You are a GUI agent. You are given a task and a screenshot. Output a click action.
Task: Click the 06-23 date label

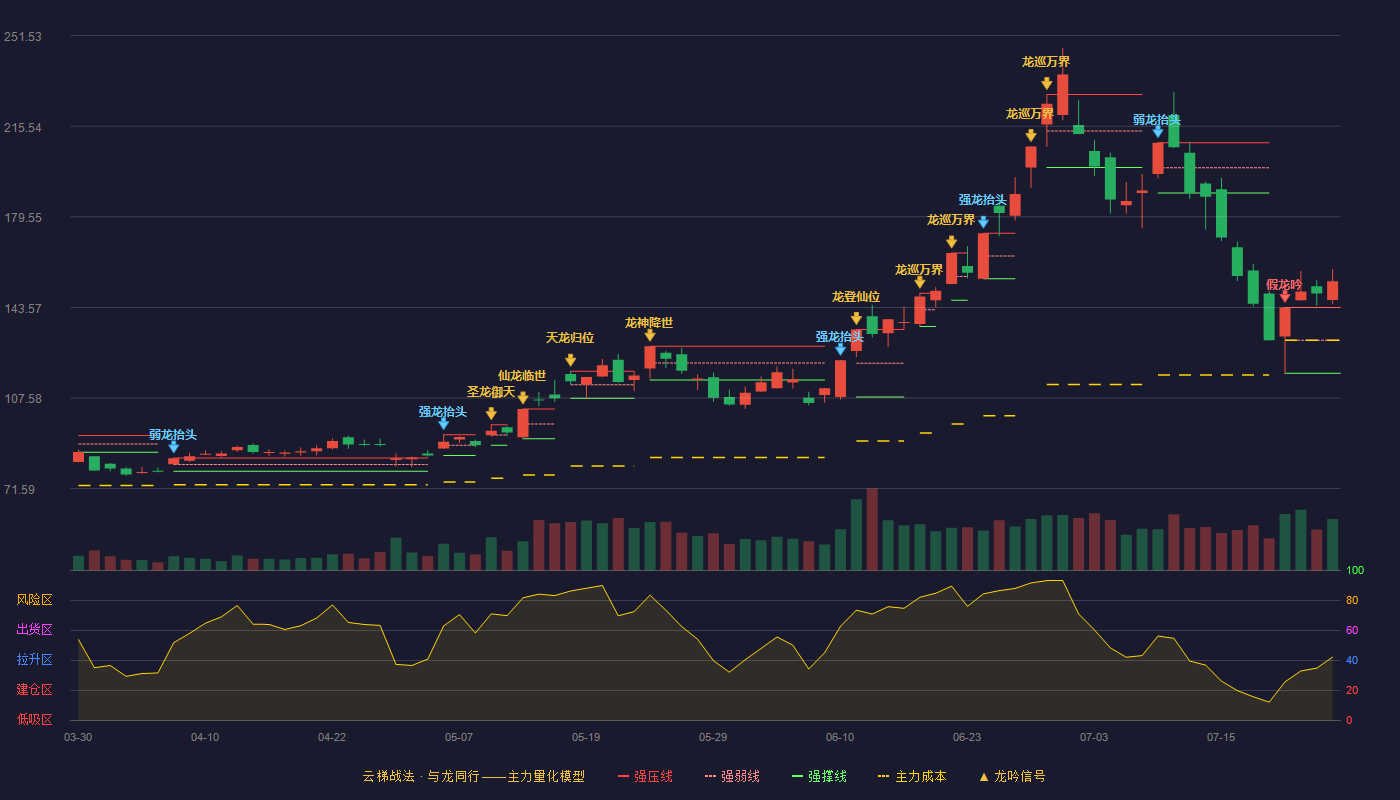point(967,737)
